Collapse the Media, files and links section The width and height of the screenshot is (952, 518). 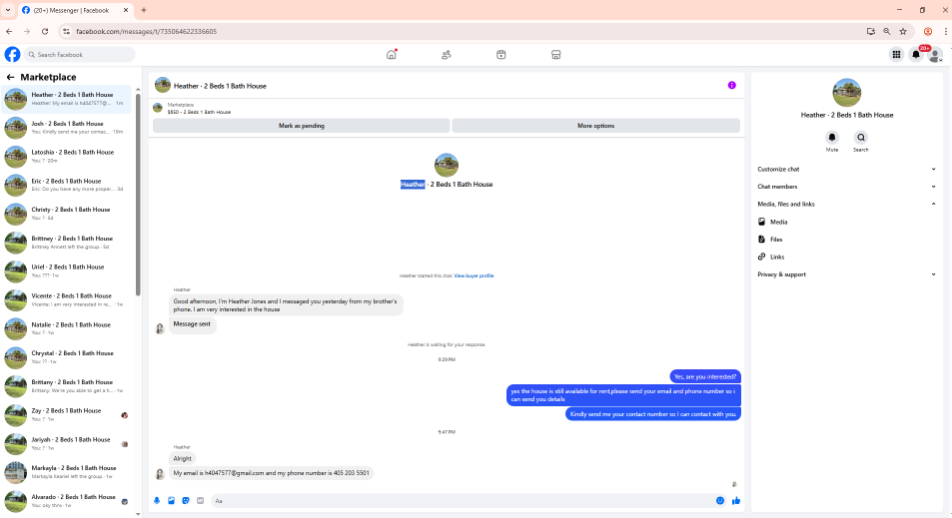coord(846,204)
